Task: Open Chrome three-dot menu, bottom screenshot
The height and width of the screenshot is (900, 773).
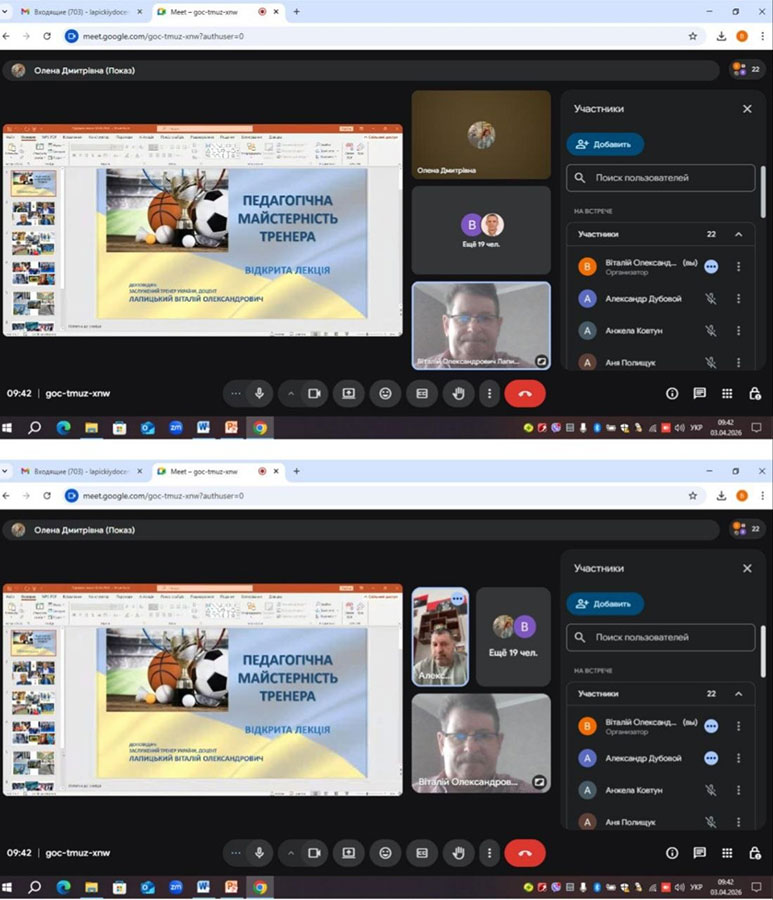Action: (763, 496)
